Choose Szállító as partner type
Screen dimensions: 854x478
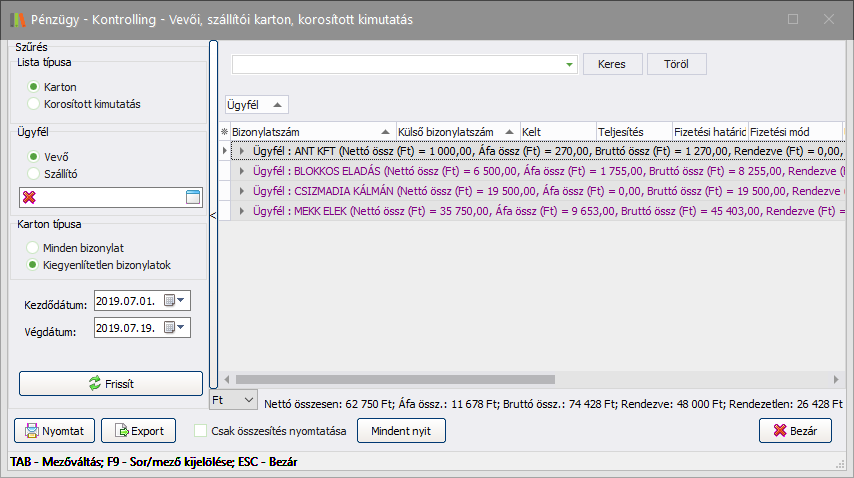35,173
